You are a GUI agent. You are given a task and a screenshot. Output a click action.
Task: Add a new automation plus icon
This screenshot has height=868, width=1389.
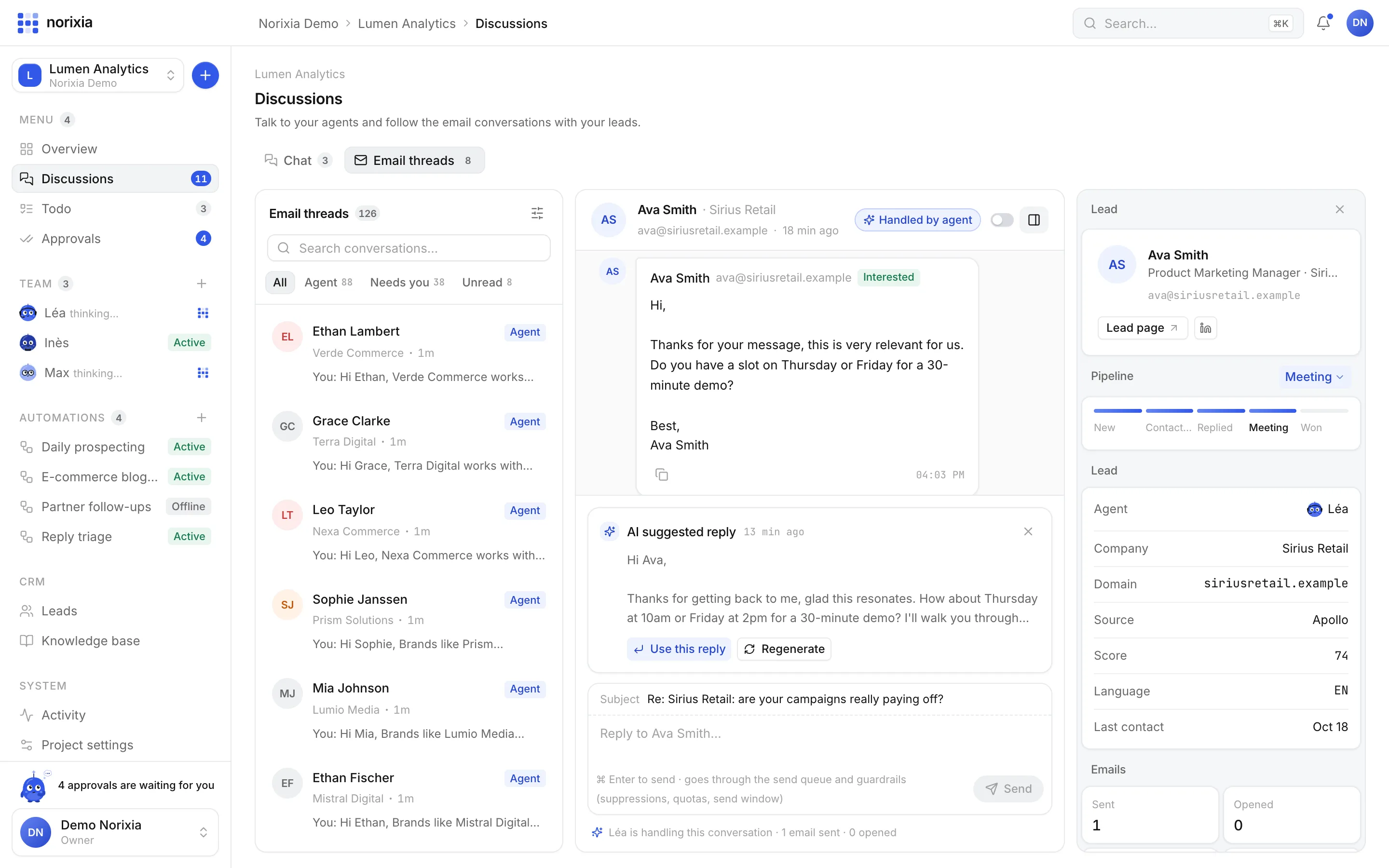click(202, 417)
